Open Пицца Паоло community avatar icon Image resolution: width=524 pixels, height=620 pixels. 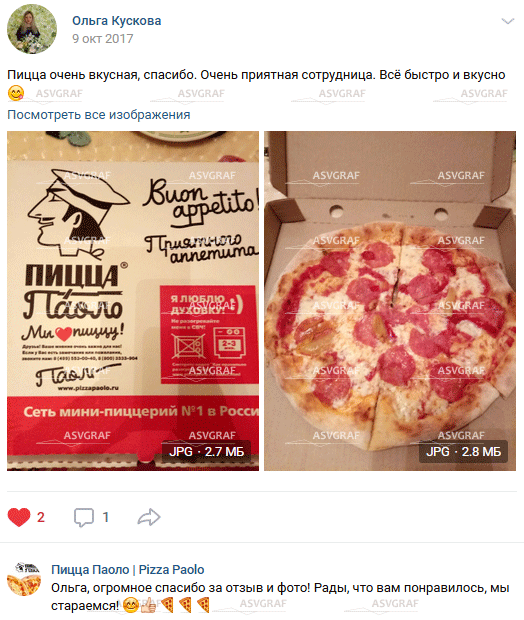tap(24, 579)
